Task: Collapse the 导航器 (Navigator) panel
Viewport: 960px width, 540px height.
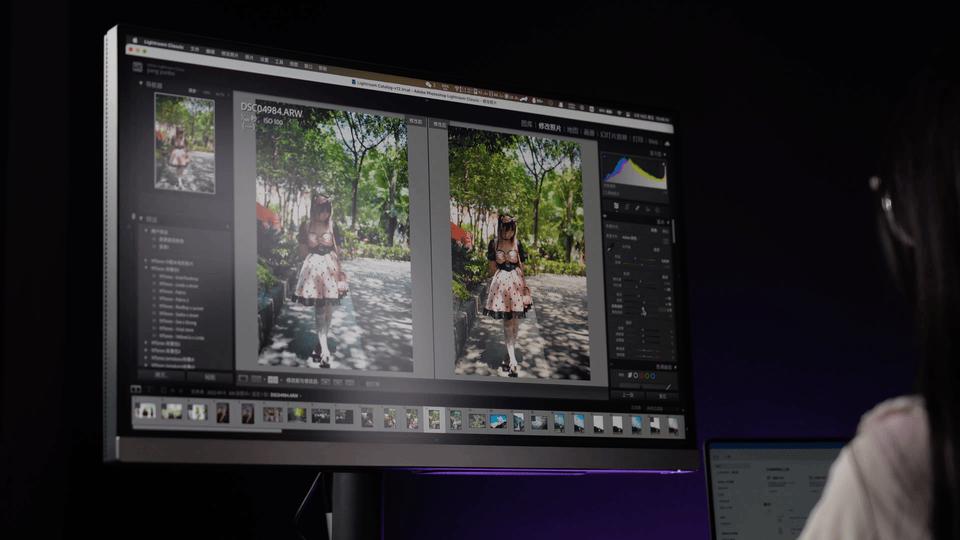Action: coord(141,83)
